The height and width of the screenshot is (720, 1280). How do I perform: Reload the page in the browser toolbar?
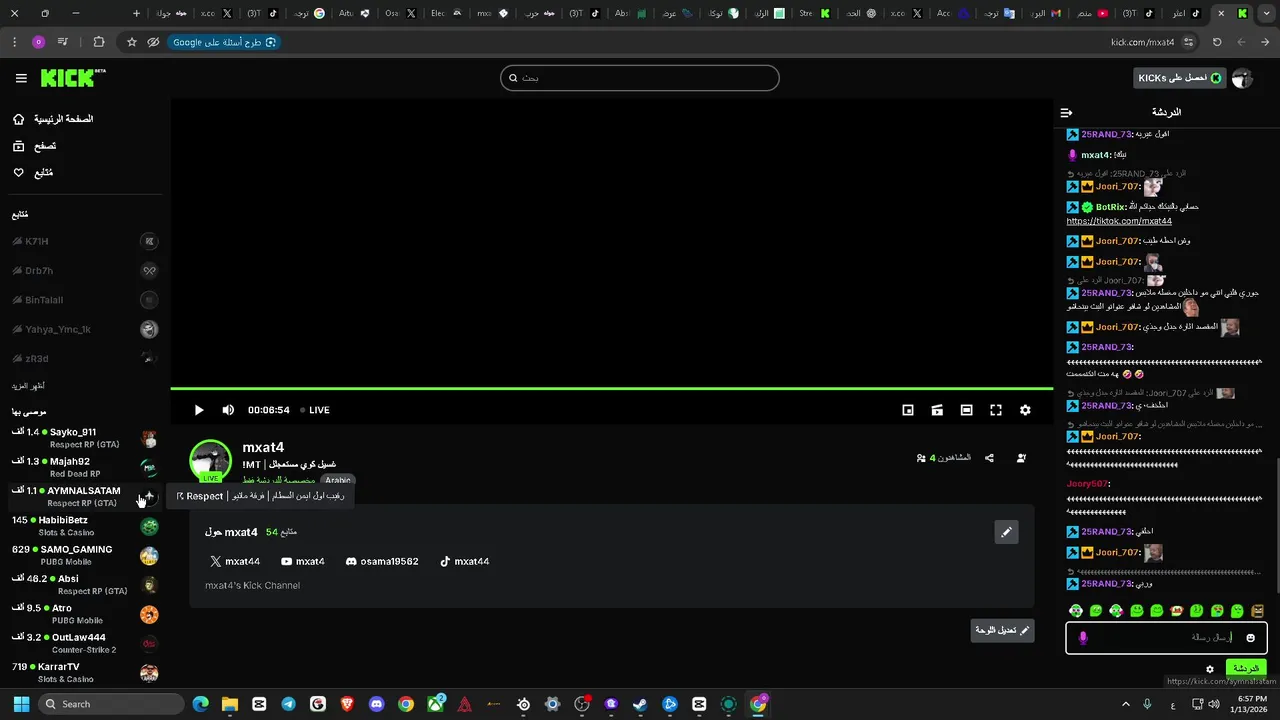pyautogui.click(x=1217, y=42)
